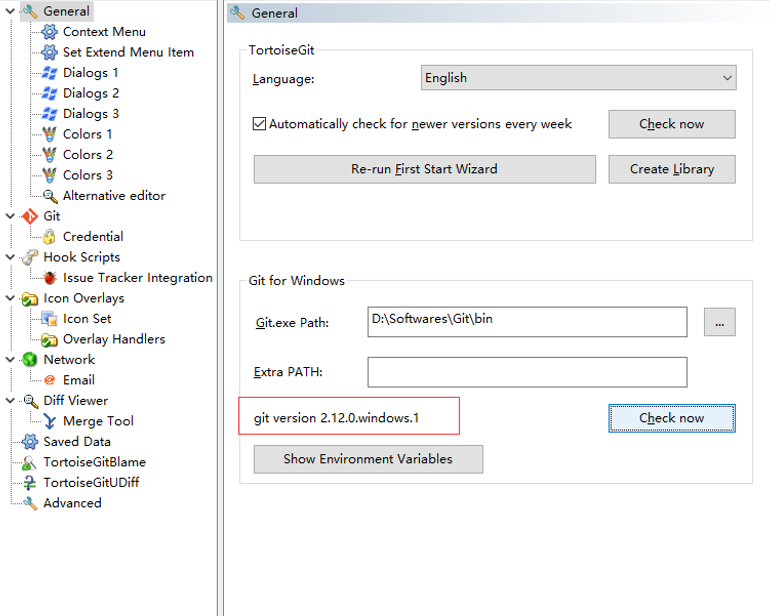The width and height of the screenshot is (770, 616).
Task: Click the Colors 3 palette icon
Action: [x=49, y=175]
